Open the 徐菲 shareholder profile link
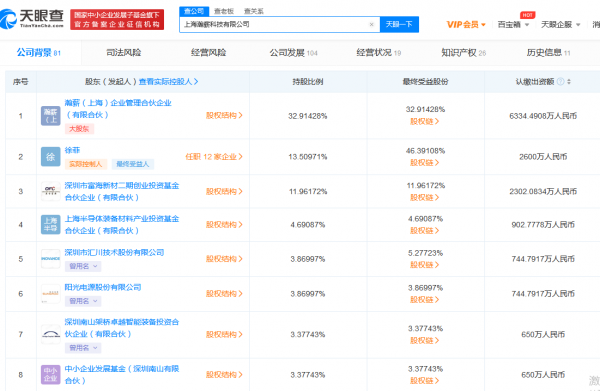The height and width of the screenshot is (391, 600). pyautogui.click(x=72, y=150)
